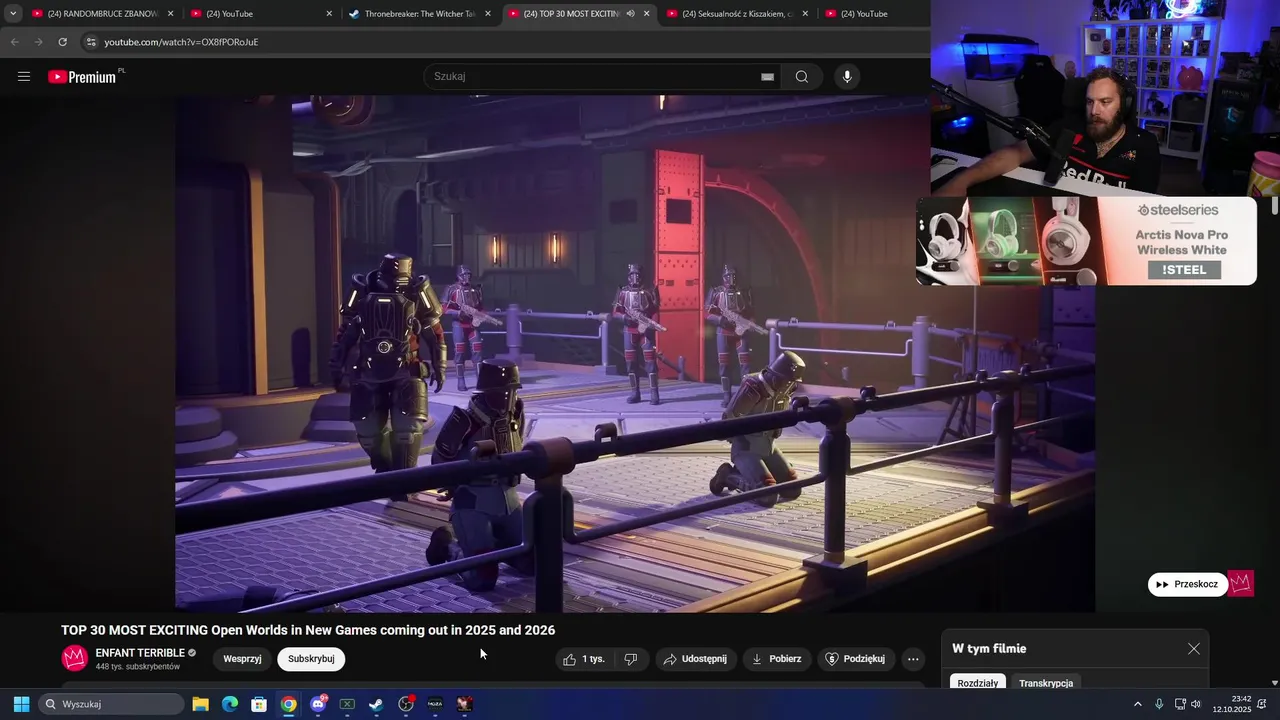The image size is (1280, 720).
Task: Open the notifications bell in taskbar
Action: 1262,704
